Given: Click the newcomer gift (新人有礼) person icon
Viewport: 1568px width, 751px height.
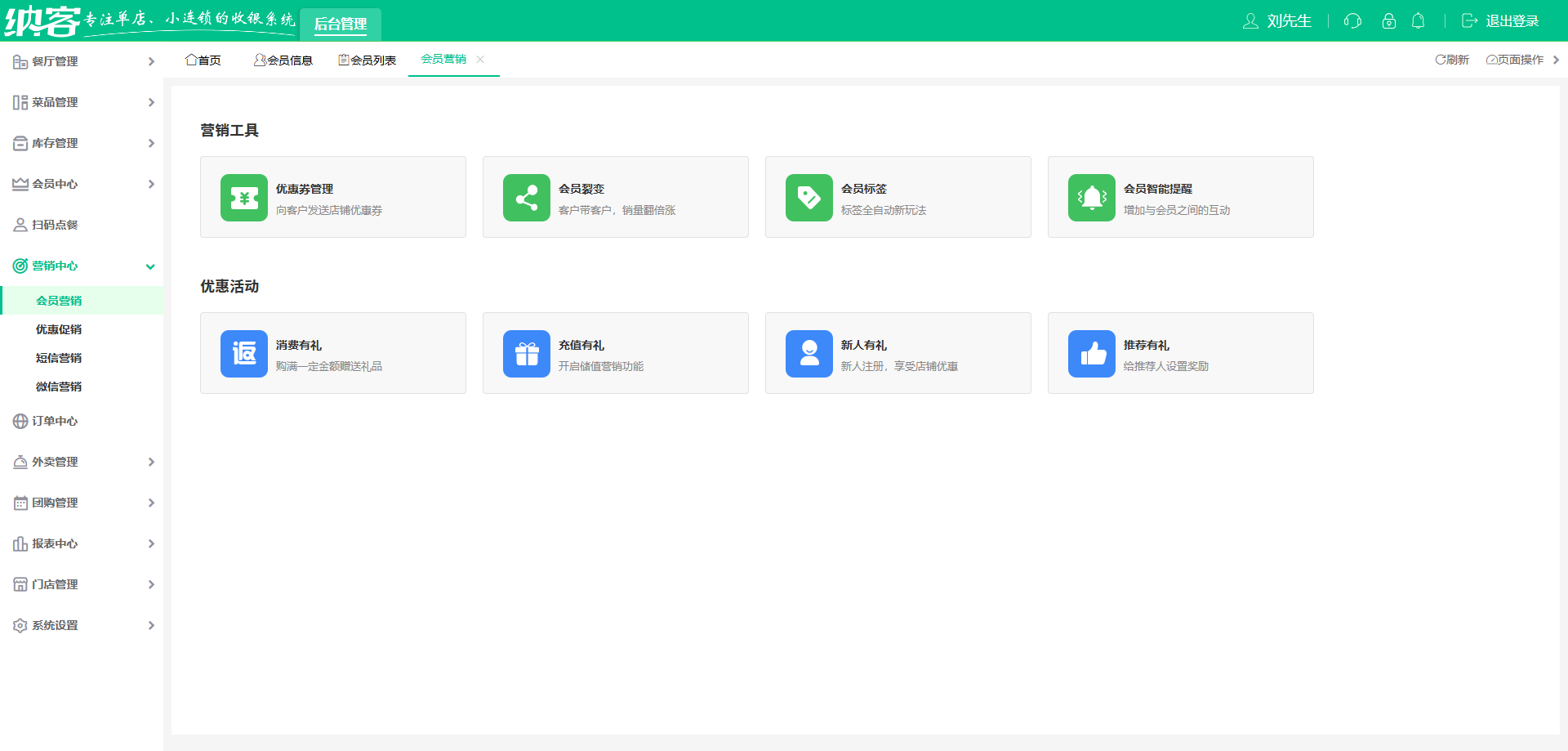Looking at the screenshot, I should pos(808,354).
